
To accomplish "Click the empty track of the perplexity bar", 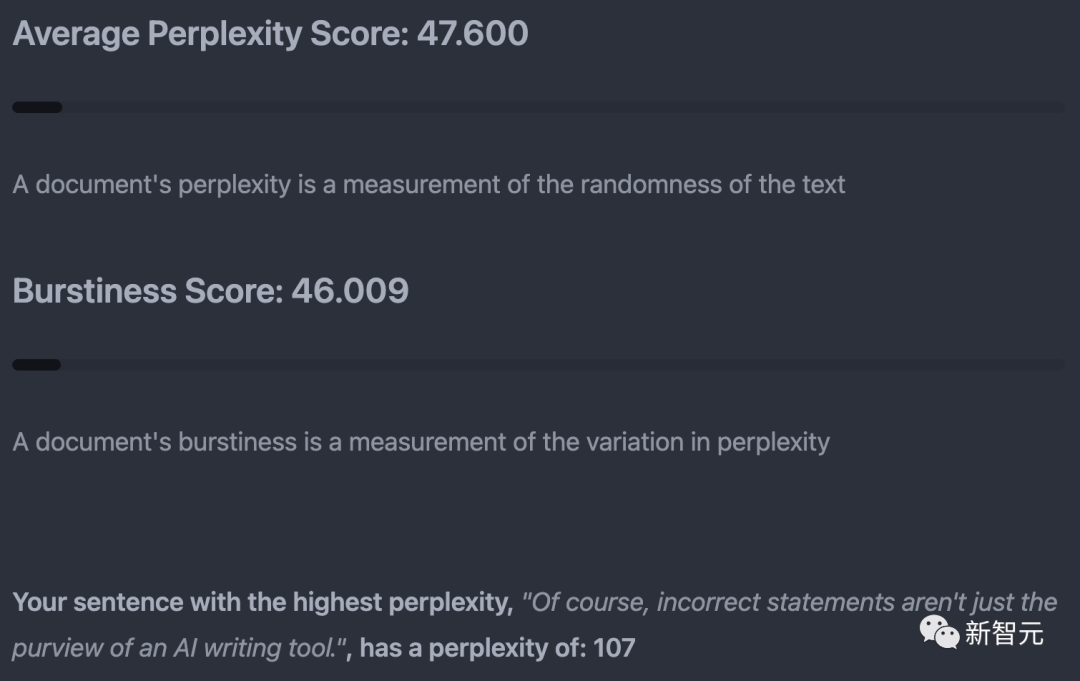I will click(560, 107).
